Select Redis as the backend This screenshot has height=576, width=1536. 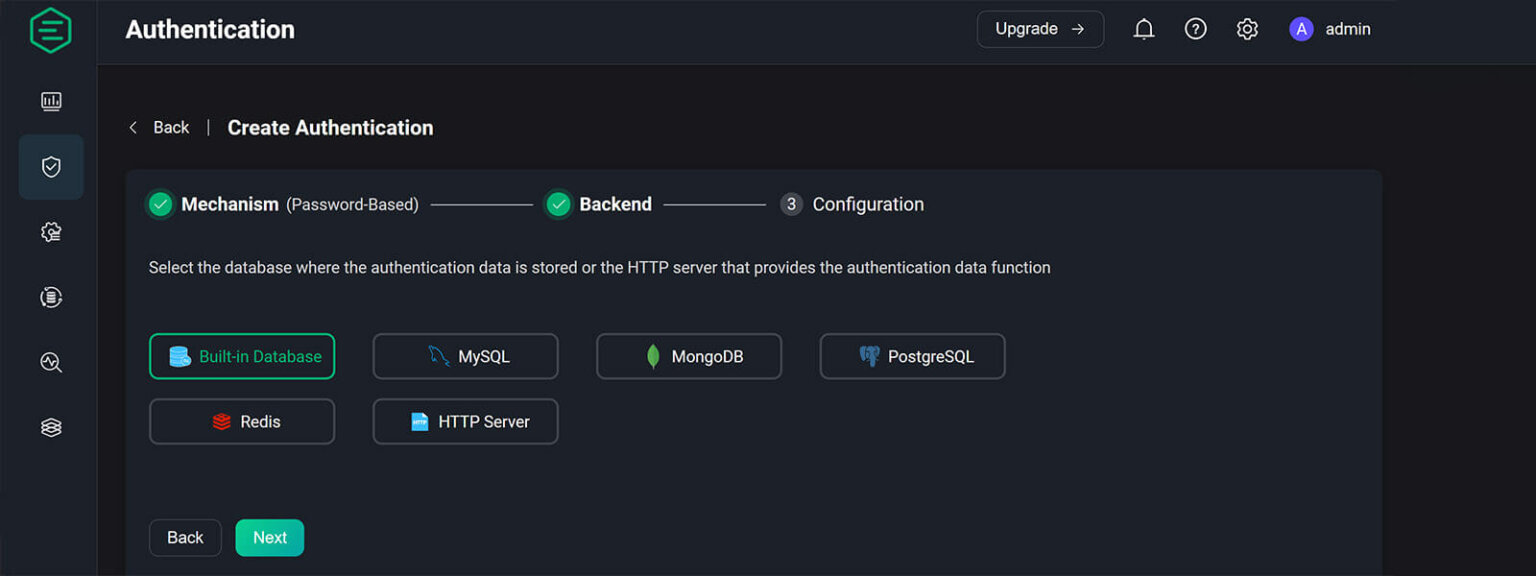tap(242, 421)
